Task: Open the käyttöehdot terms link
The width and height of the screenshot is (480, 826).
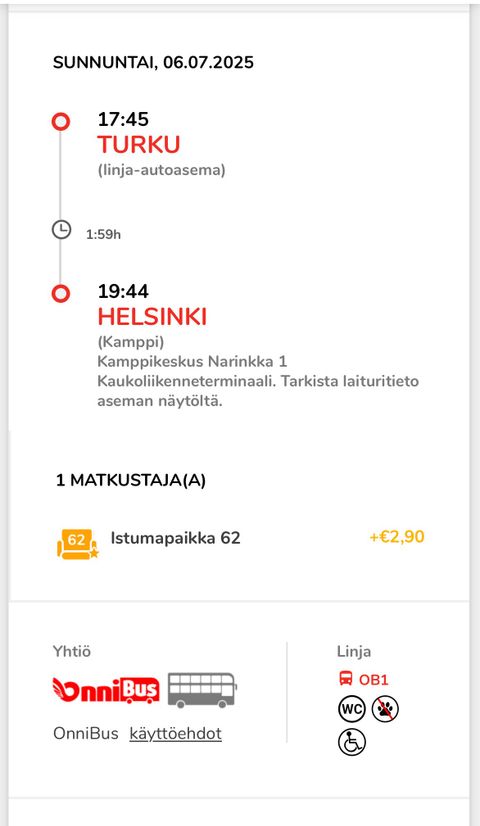Action: 175,733
